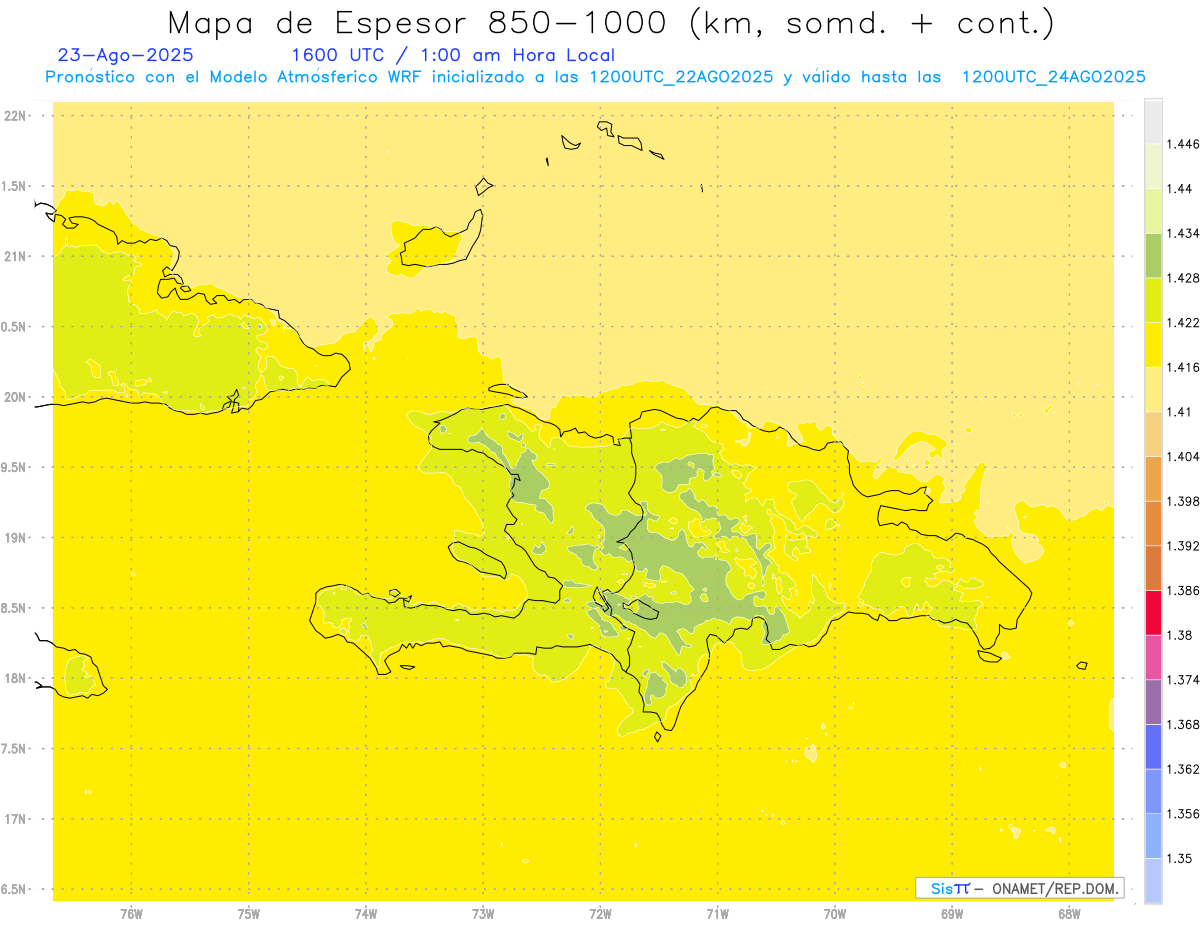1200x927 pixels.
Task: Click the 17N latitude axis label
Action: [16, 819]
